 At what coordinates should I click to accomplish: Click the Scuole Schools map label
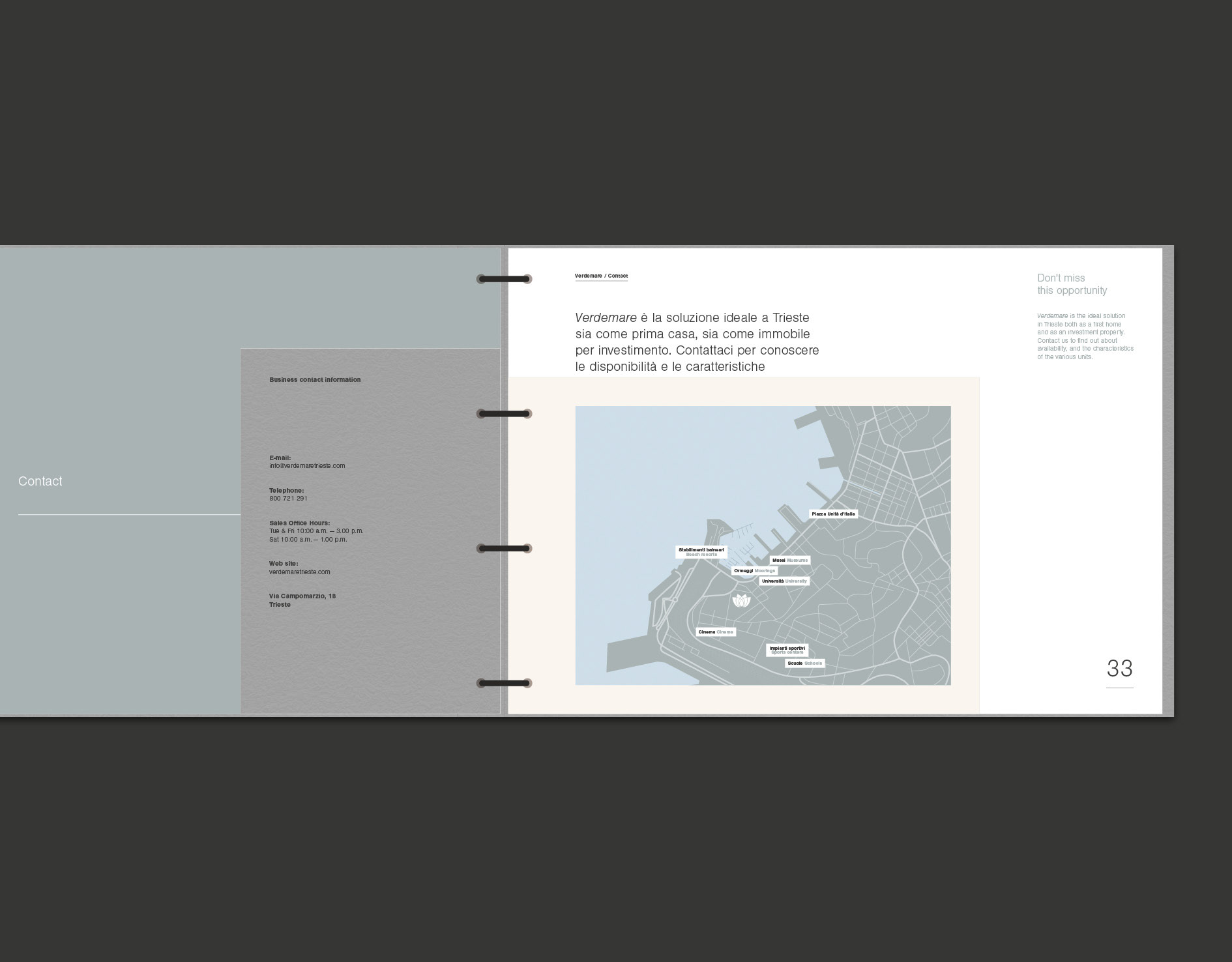(805, 663)
